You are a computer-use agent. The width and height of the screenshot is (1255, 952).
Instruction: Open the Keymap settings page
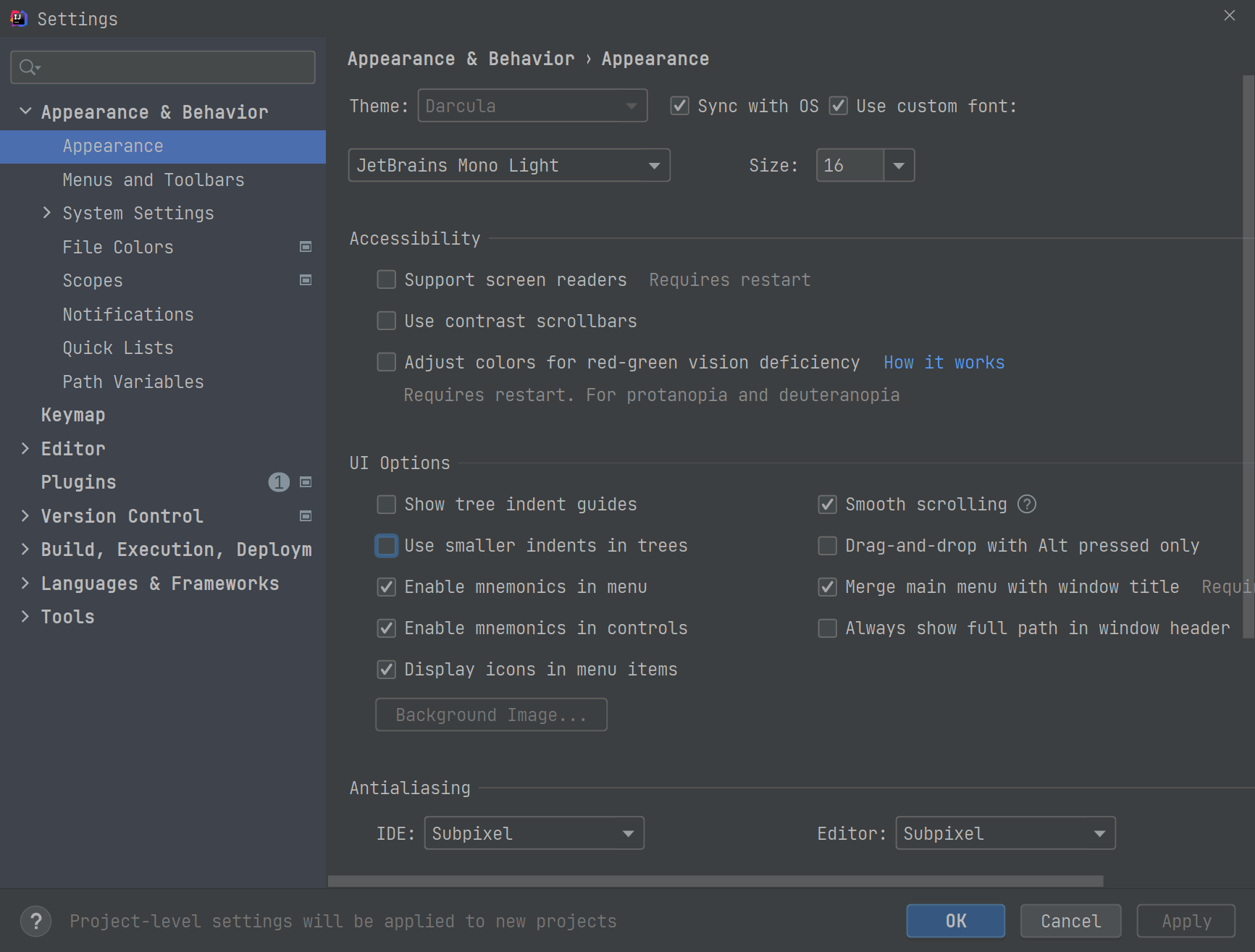click(x=73, y=415)
